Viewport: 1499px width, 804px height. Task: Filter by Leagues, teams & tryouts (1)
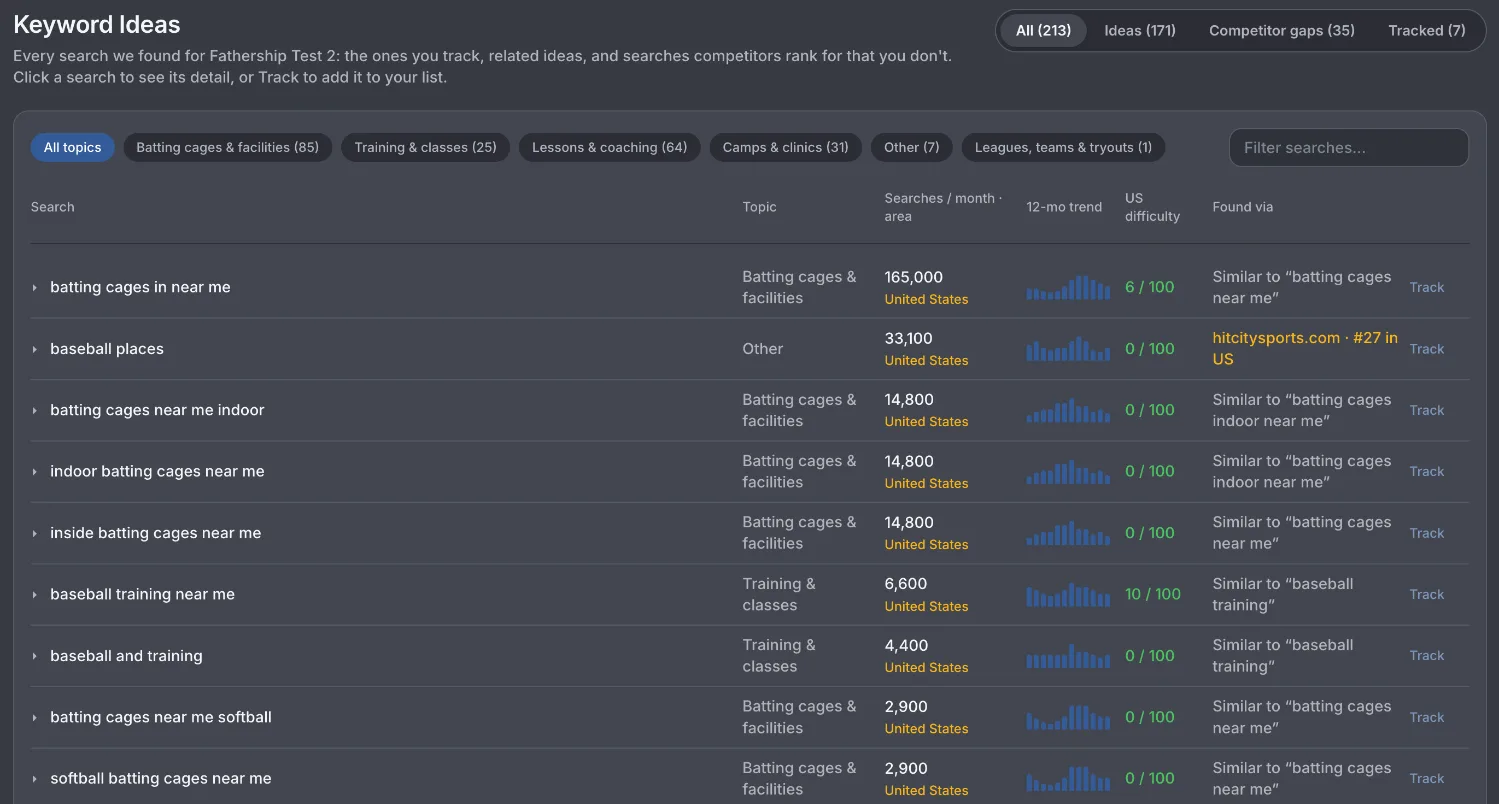coord(1063,147)
